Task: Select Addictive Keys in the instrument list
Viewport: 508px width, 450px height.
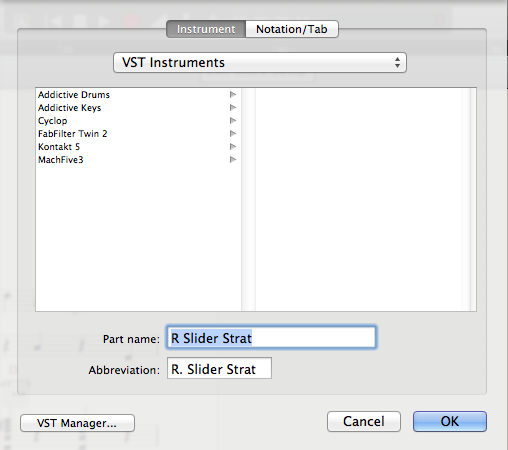Action: pos(138,108)
